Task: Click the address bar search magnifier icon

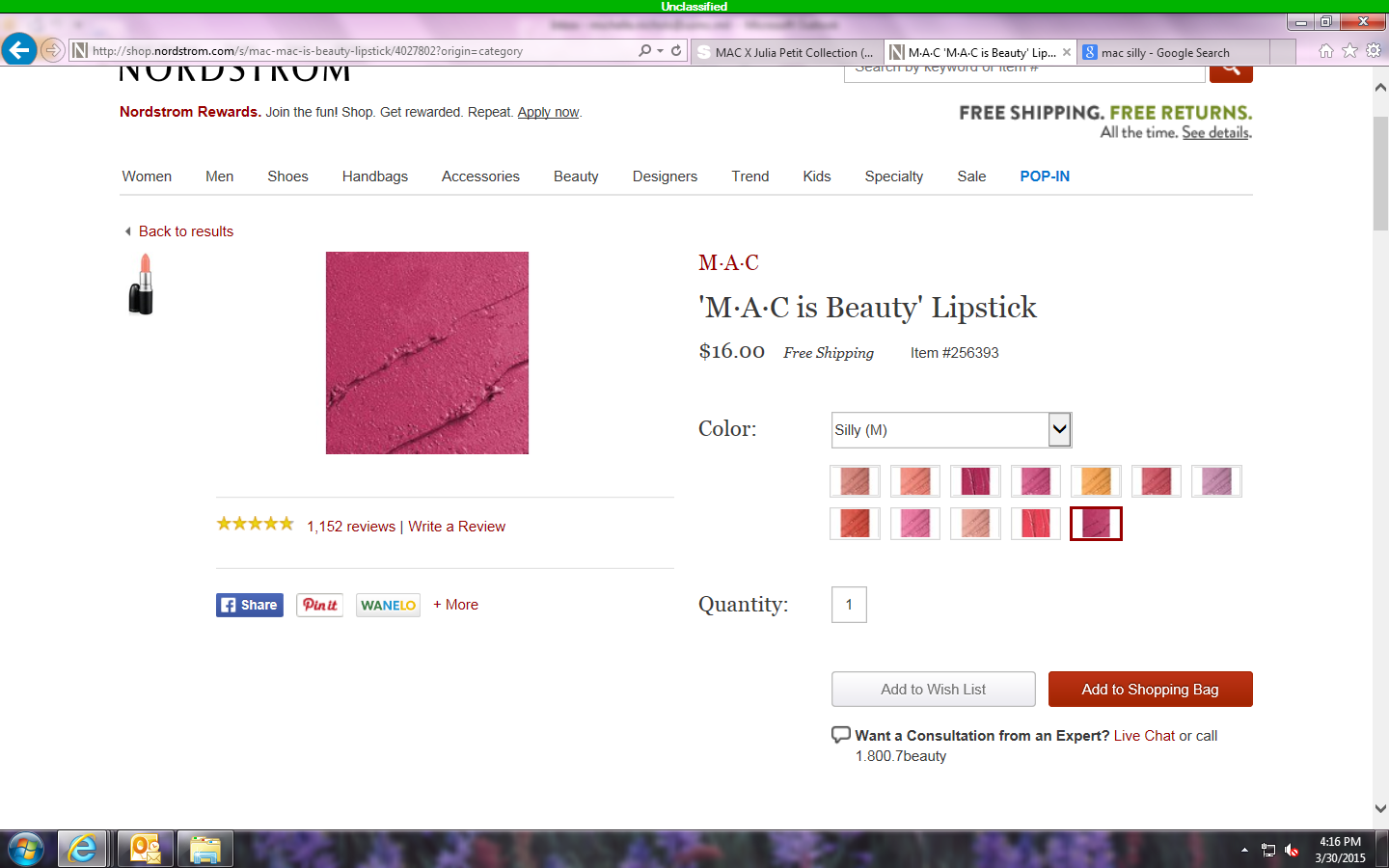Action: (644, 50)
